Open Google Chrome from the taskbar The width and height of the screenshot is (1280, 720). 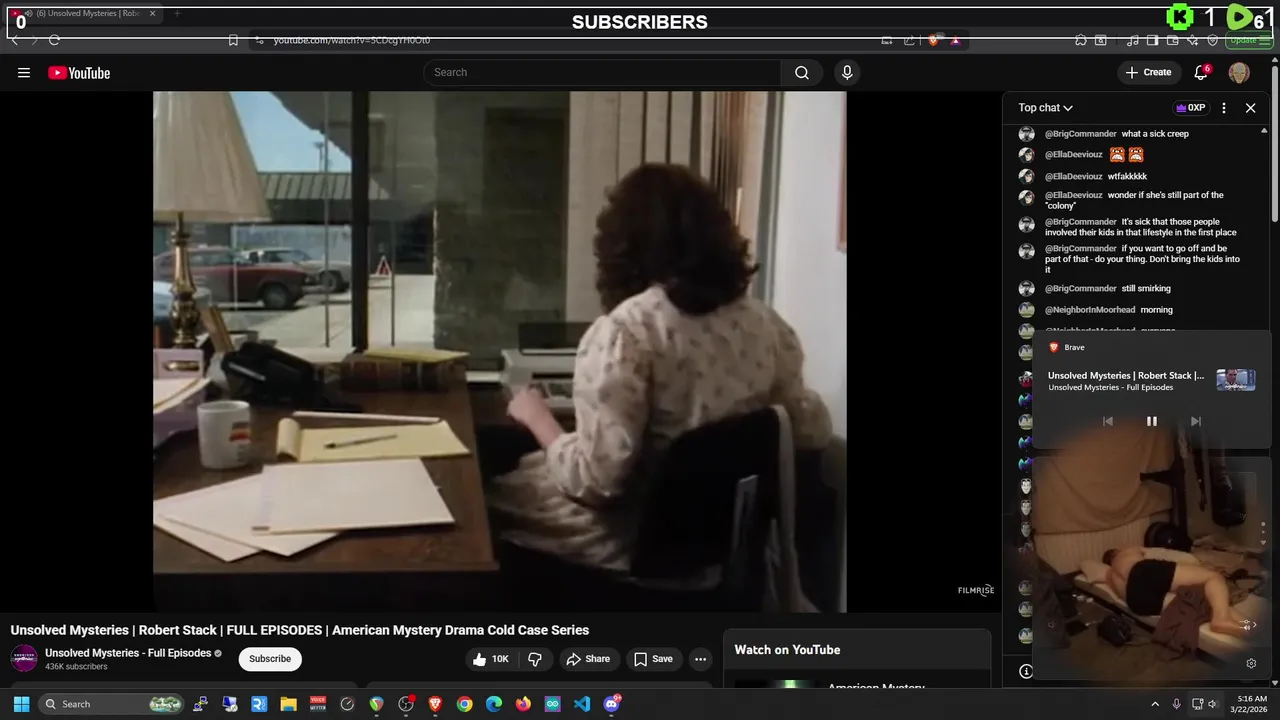[x=464, y=704]
